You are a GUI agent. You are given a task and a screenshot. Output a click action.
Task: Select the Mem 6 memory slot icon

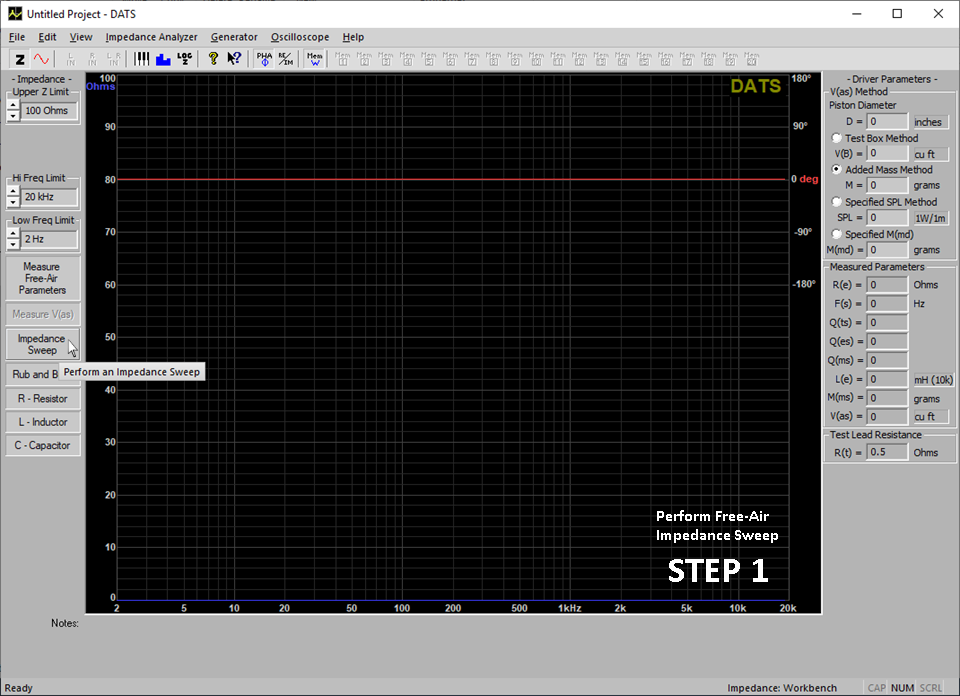coord(450,59)
